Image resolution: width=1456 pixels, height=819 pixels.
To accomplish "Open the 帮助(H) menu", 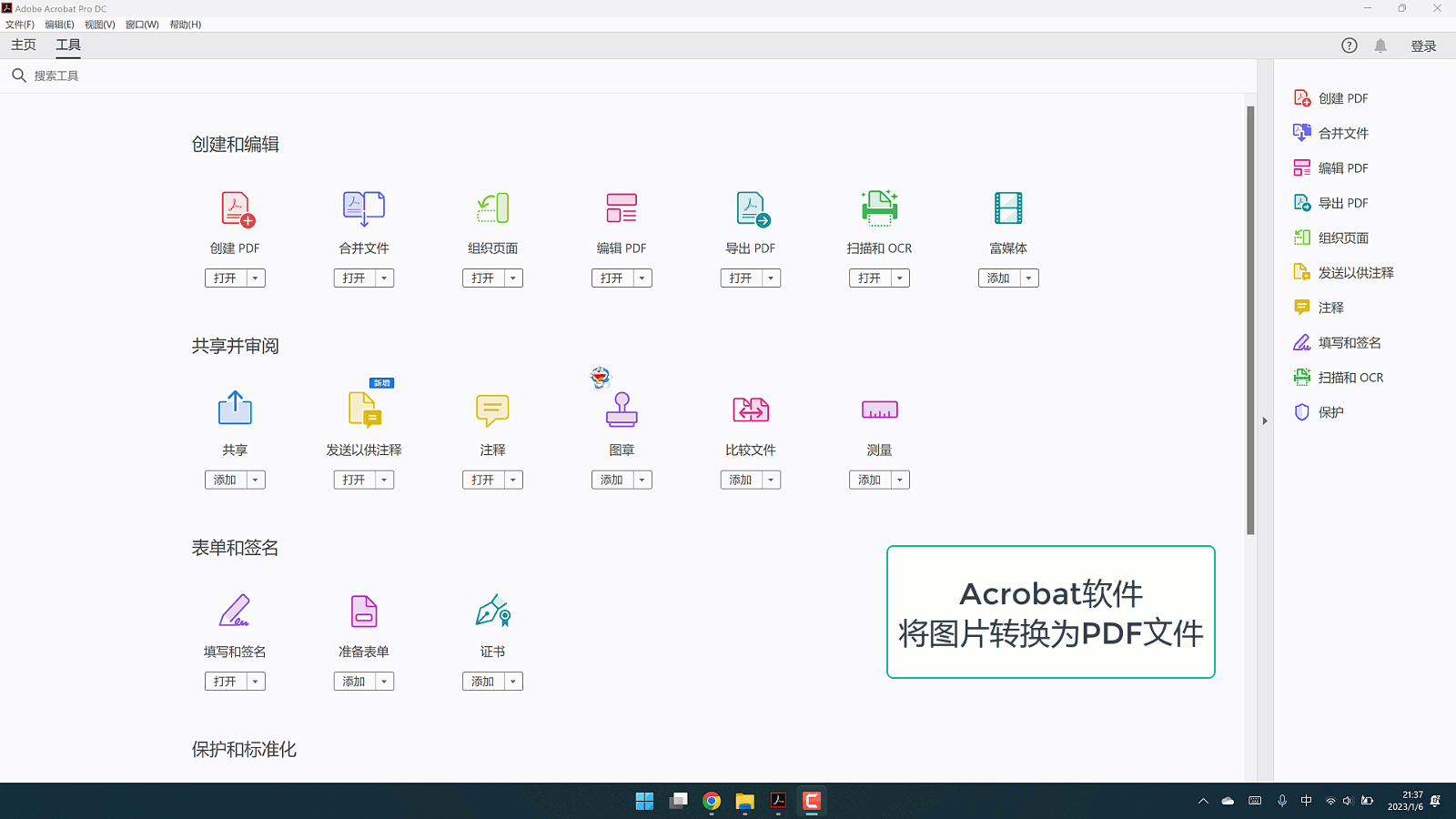I will click(186, 25).
